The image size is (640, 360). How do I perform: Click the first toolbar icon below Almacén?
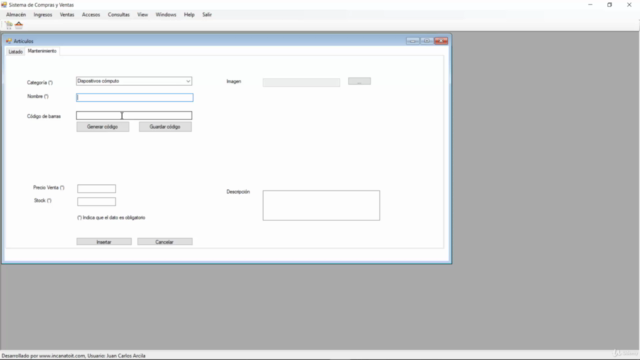pyautogui.click(x=9, y=25)
